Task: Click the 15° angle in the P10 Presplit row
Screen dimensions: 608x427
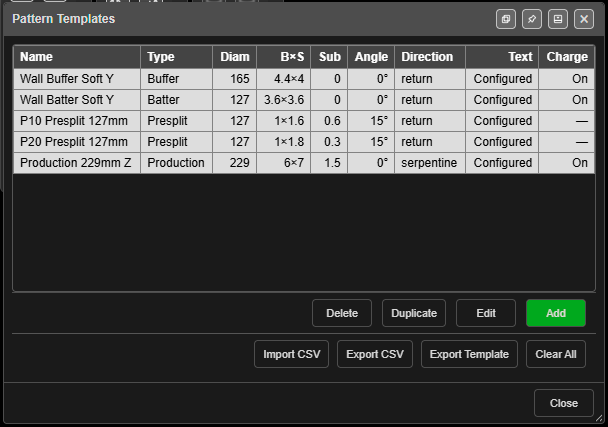Action: point(371,121)
